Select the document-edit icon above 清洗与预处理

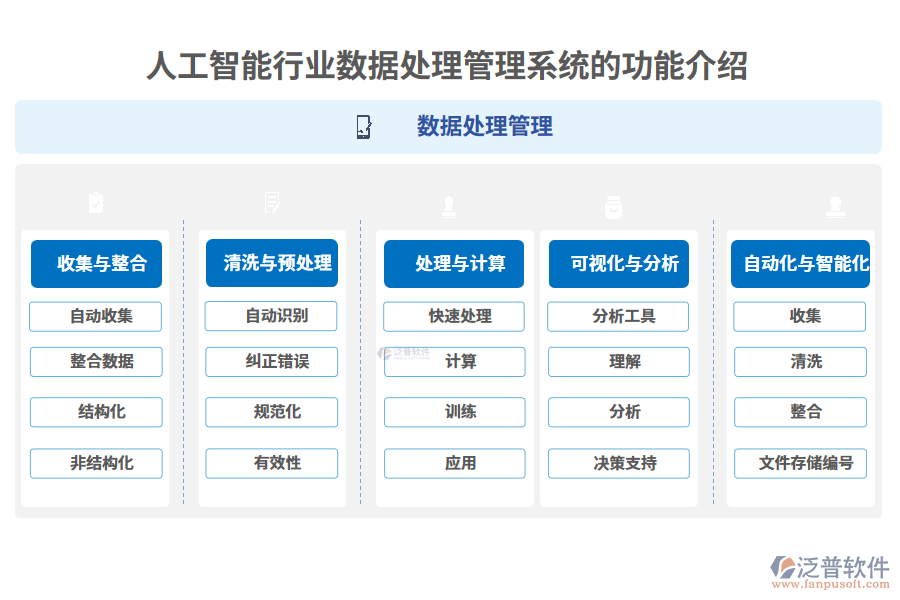[270, 203]
